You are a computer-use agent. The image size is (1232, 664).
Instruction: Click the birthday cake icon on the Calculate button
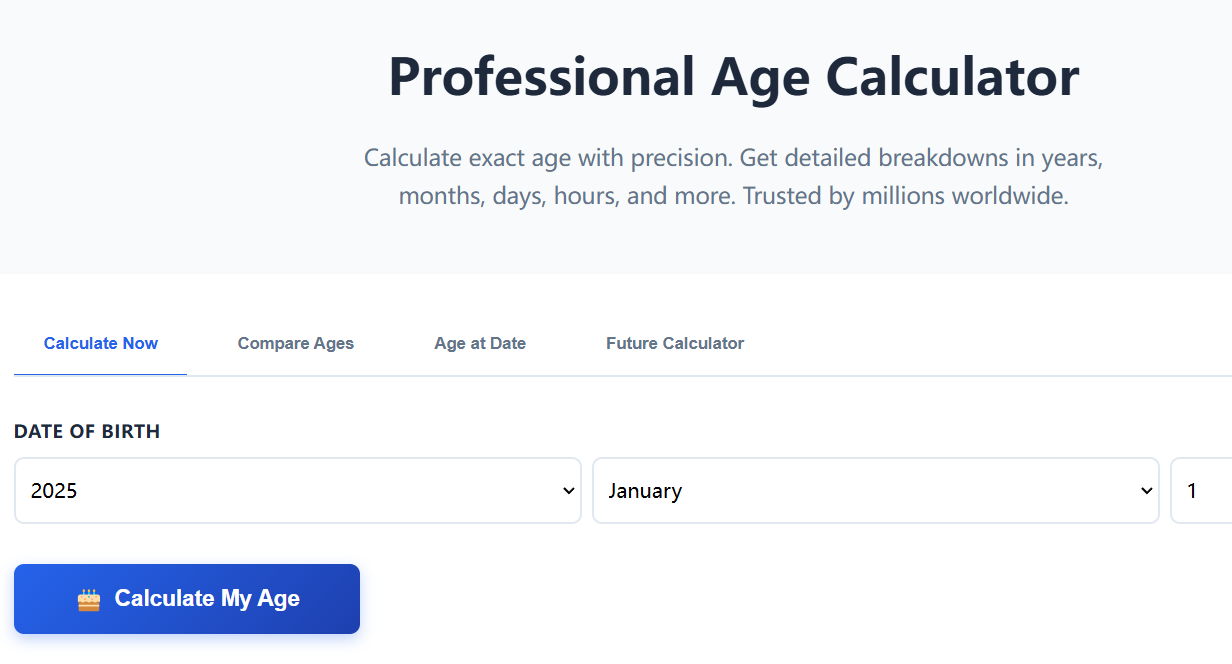(91, 598)
